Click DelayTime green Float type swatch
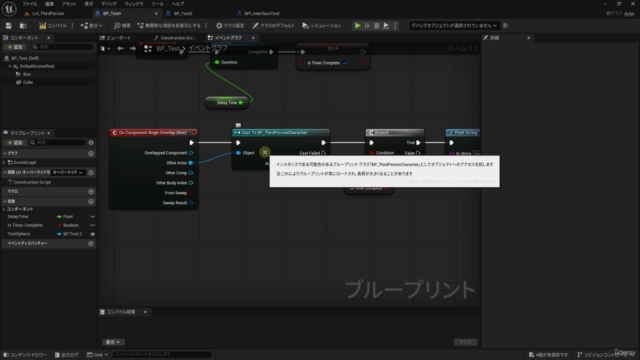 59,217
